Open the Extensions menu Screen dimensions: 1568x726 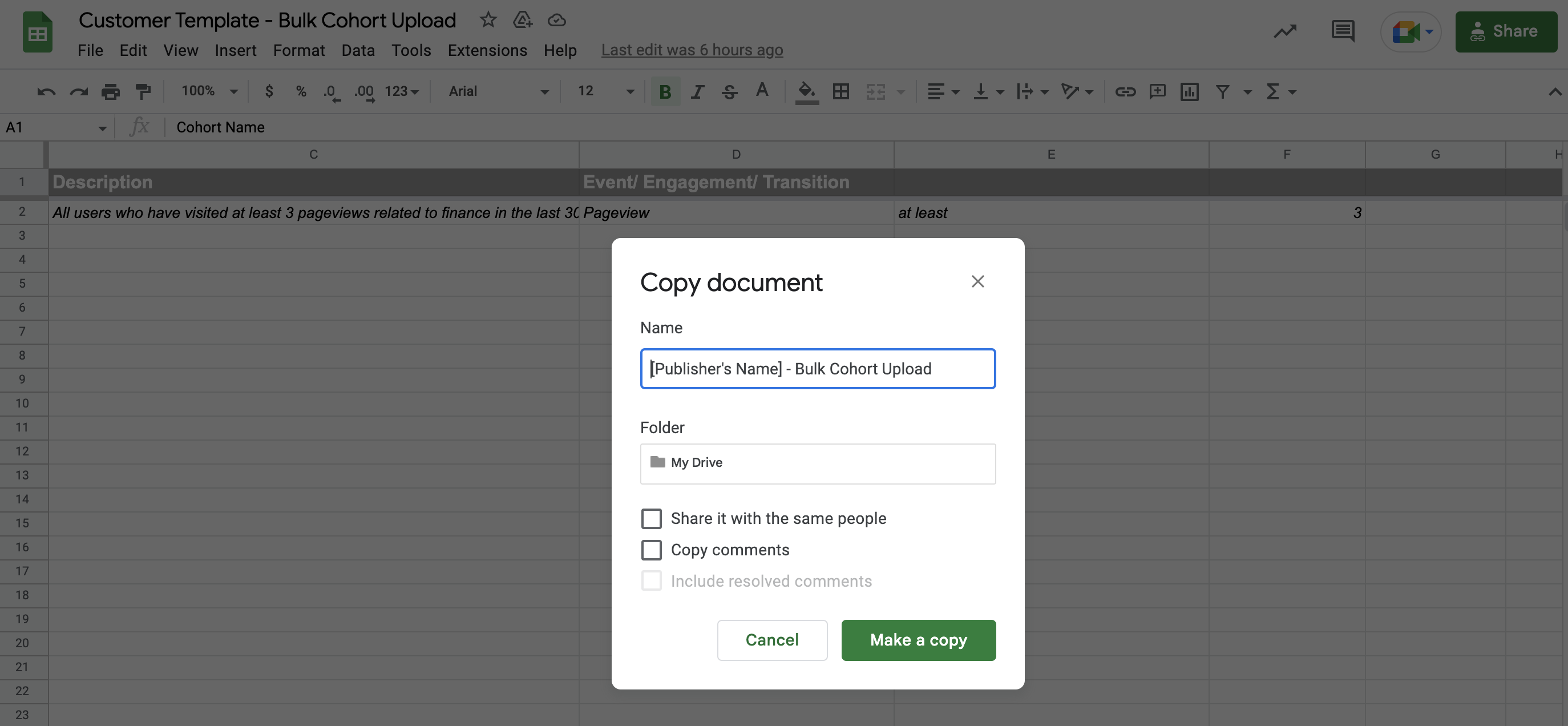click(487, 50)
